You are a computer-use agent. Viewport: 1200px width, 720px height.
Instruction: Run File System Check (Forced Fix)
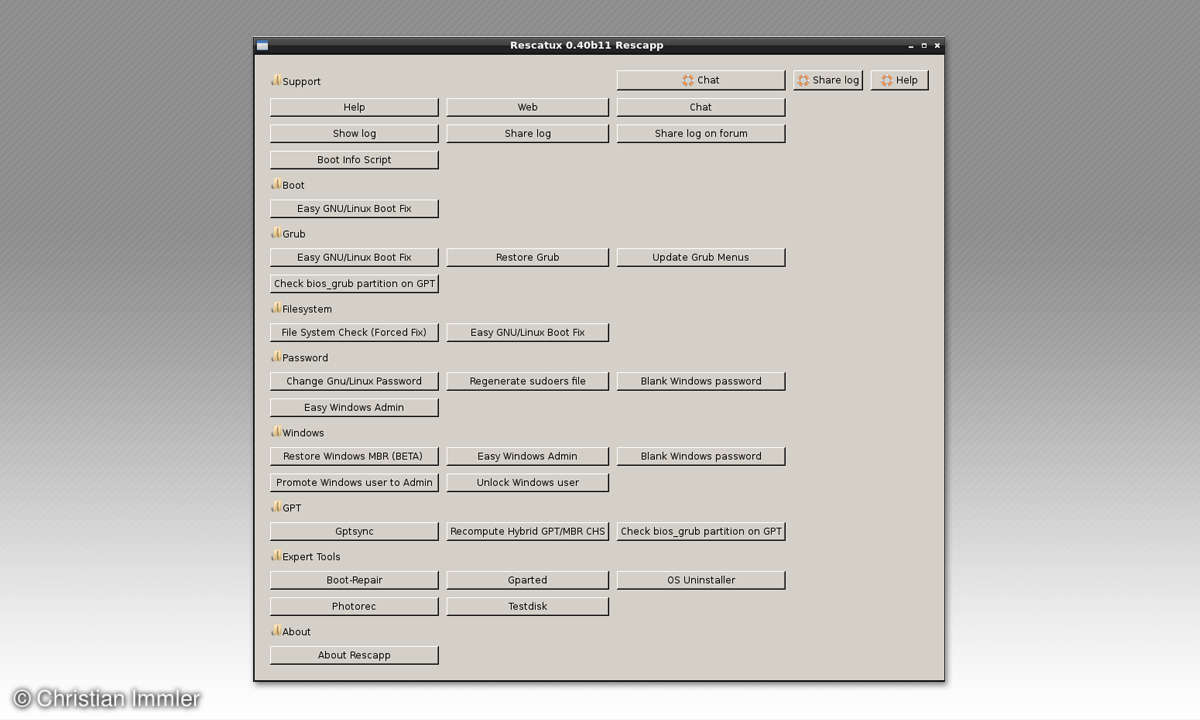[354, 332]
